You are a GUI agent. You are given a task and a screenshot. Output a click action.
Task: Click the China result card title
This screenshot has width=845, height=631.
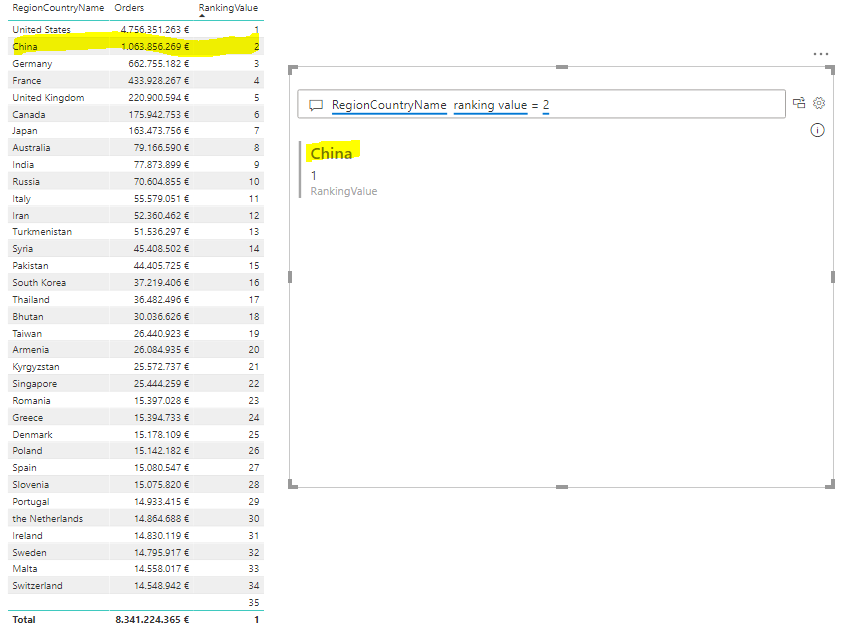pyautogui.click(x=331, y=154)
